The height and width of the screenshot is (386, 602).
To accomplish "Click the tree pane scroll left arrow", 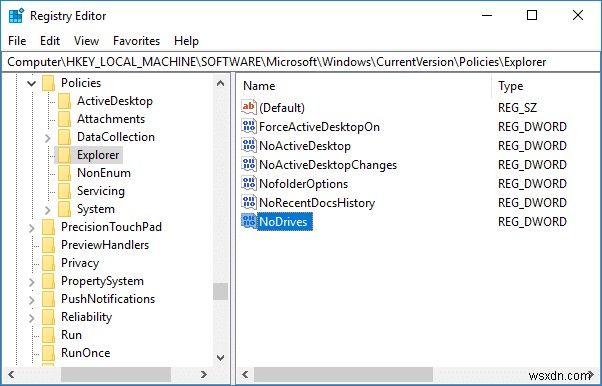I will [11, 374].
